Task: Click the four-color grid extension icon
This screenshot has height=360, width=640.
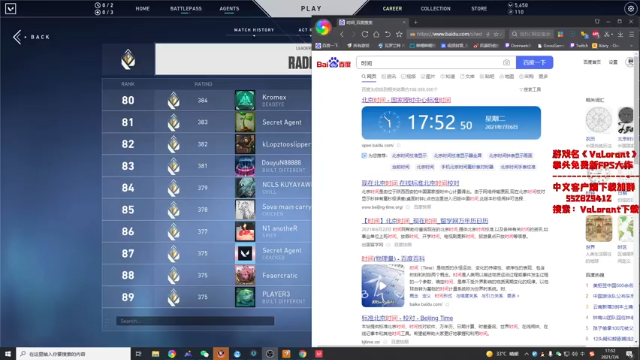Action: (560, 34)
